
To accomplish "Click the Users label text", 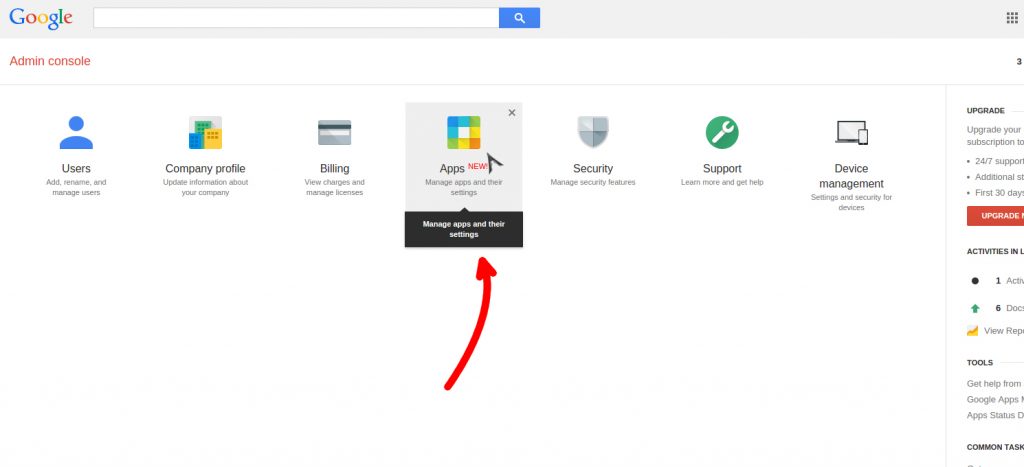I will [x=76, y=169].
